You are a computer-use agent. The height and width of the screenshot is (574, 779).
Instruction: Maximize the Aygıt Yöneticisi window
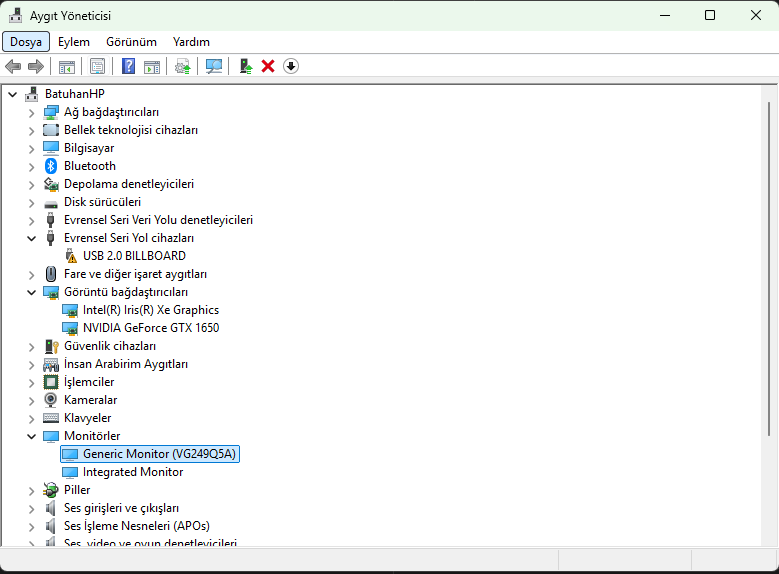click(x=710, y=15)
